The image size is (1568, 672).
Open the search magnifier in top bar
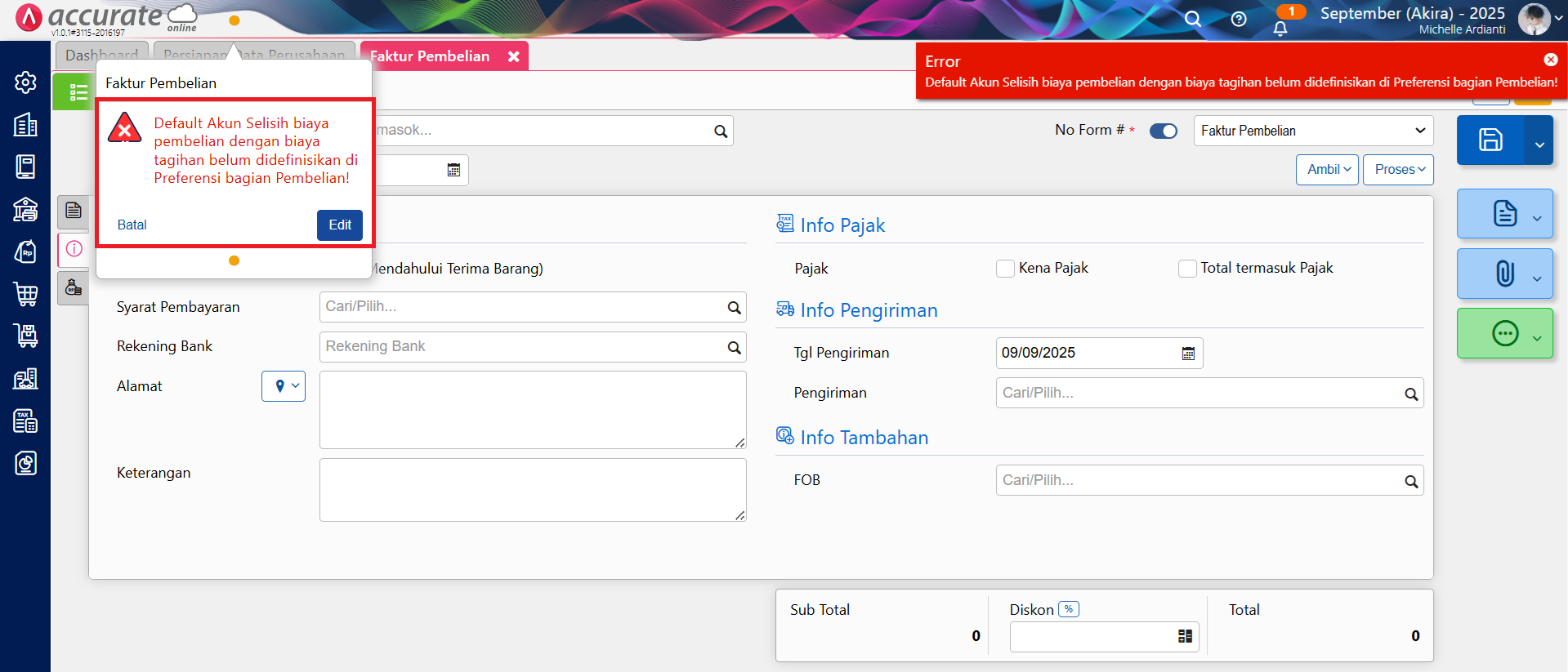1193,19
